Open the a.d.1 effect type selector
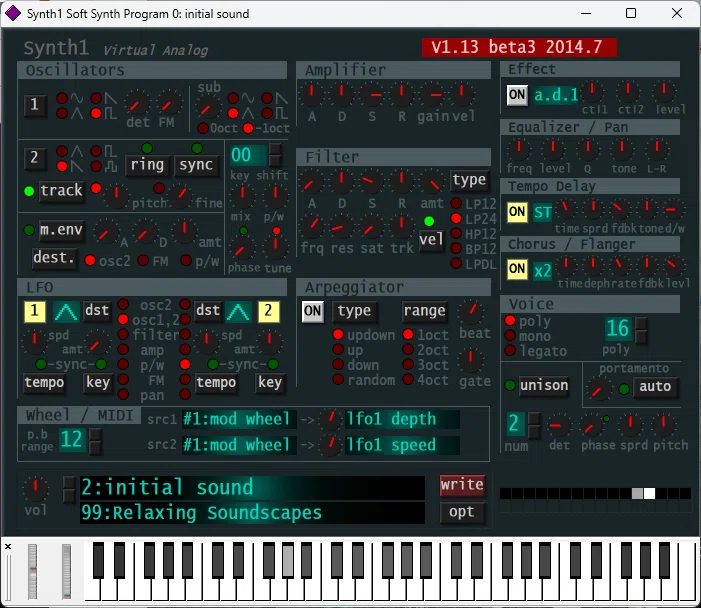701x608 pixels. point(556,95)
